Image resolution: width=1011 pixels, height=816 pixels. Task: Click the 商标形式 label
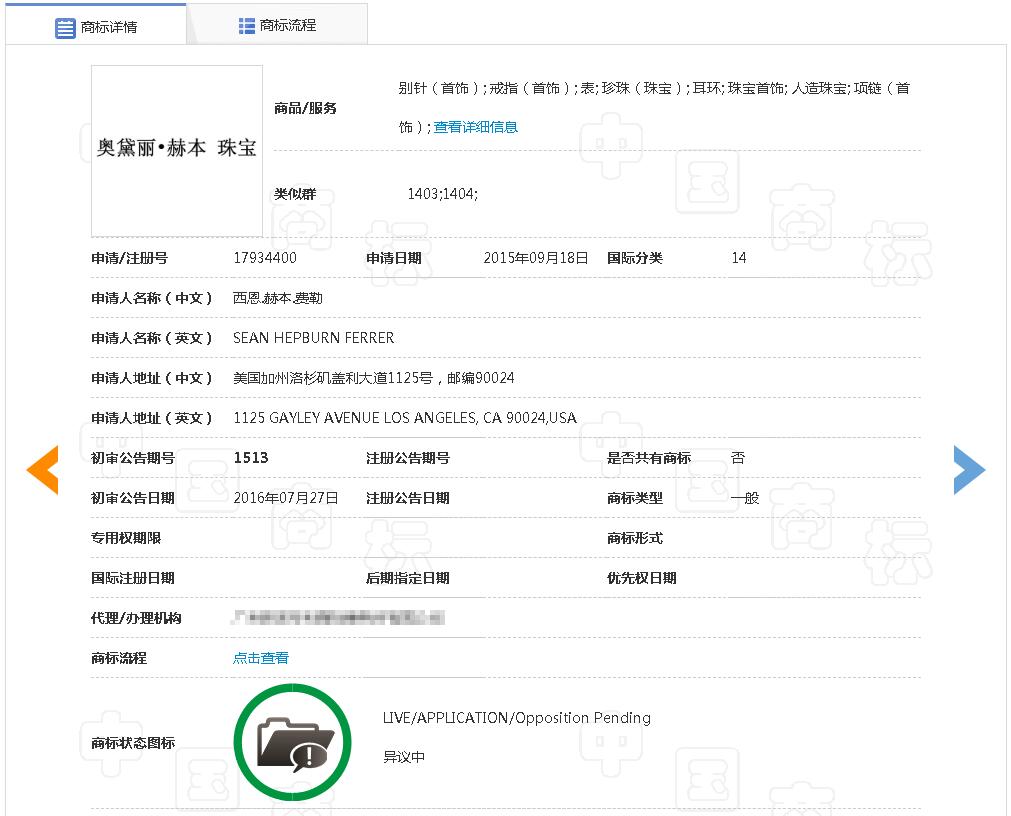[x=634, y=538]
